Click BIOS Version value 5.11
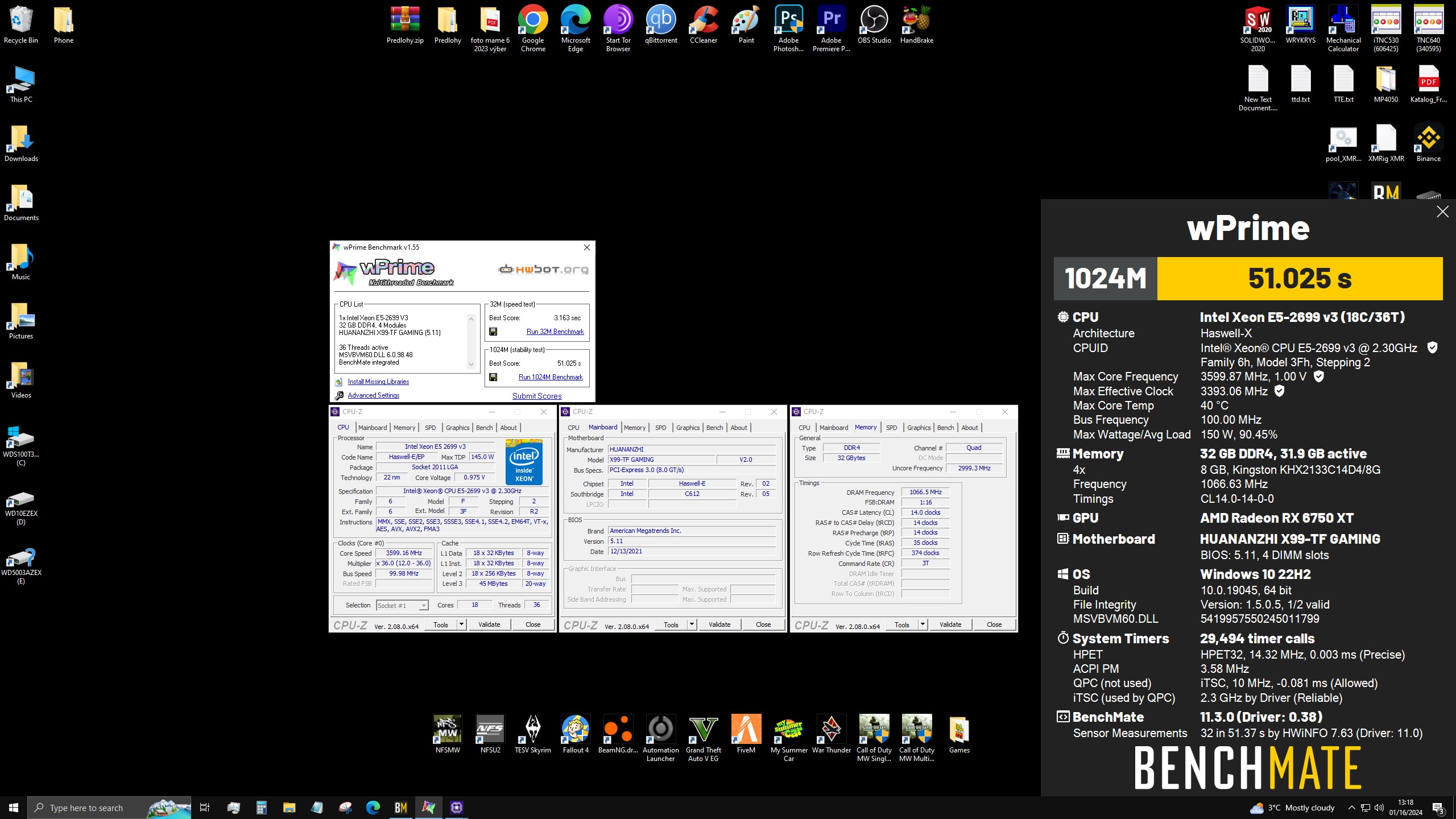The width and height of the screenshot is (1456, 819). point(692,541)
